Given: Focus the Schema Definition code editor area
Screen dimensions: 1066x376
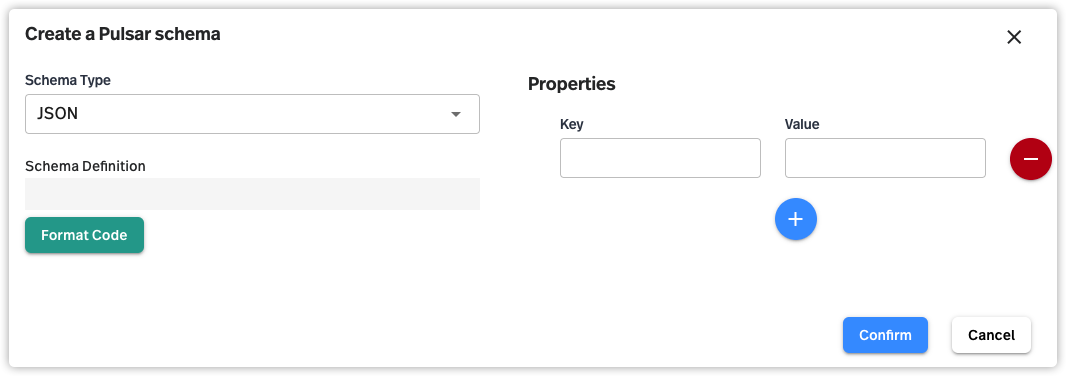Looking at the screenshot, I should click(252, 194).
